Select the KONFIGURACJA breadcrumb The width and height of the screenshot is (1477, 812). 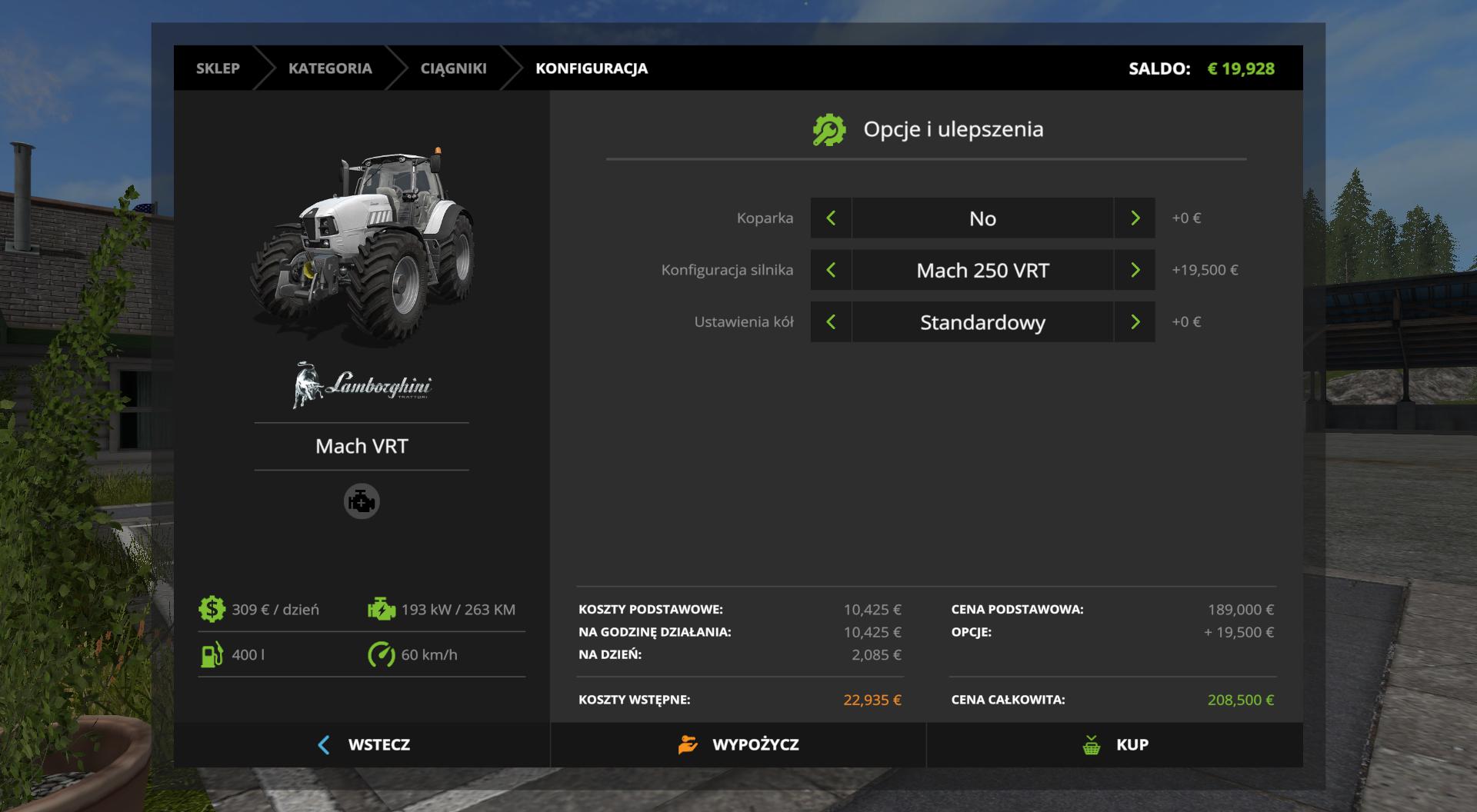coord(592,68)
